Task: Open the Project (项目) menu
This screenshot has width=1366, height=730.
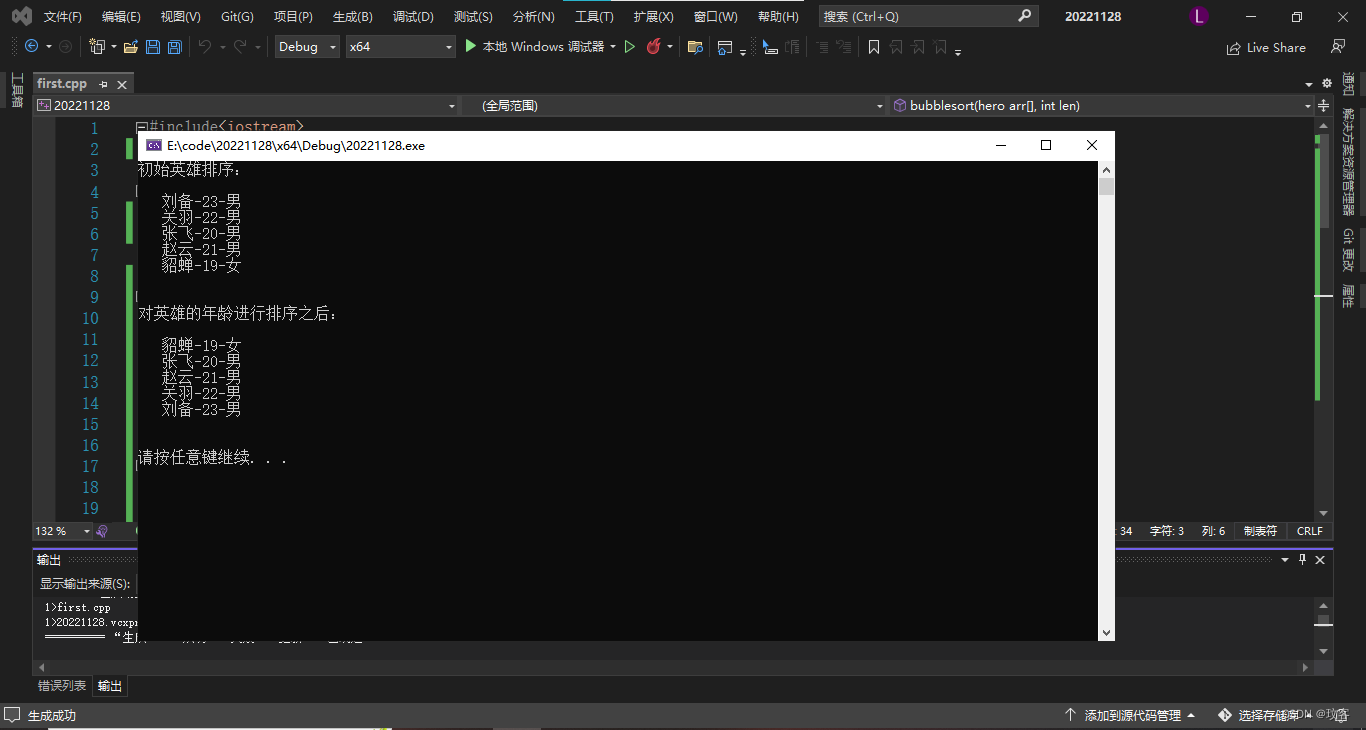Action: point(293,16)
